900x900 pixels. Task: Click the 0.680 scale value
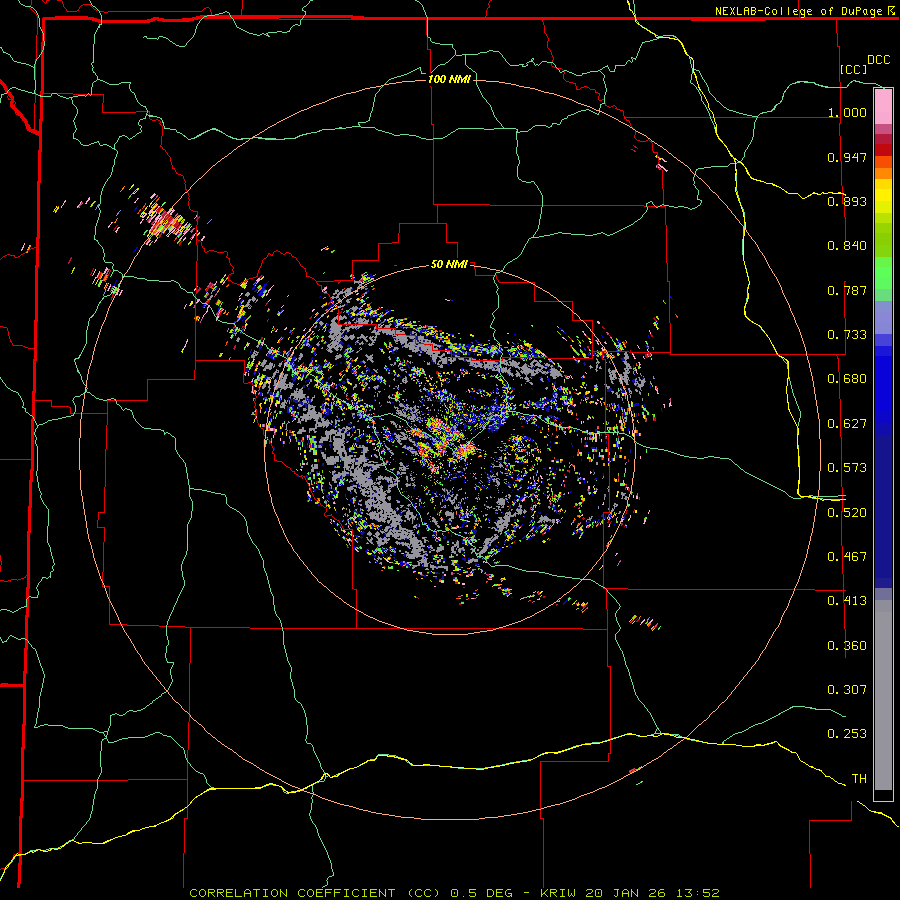847,379
